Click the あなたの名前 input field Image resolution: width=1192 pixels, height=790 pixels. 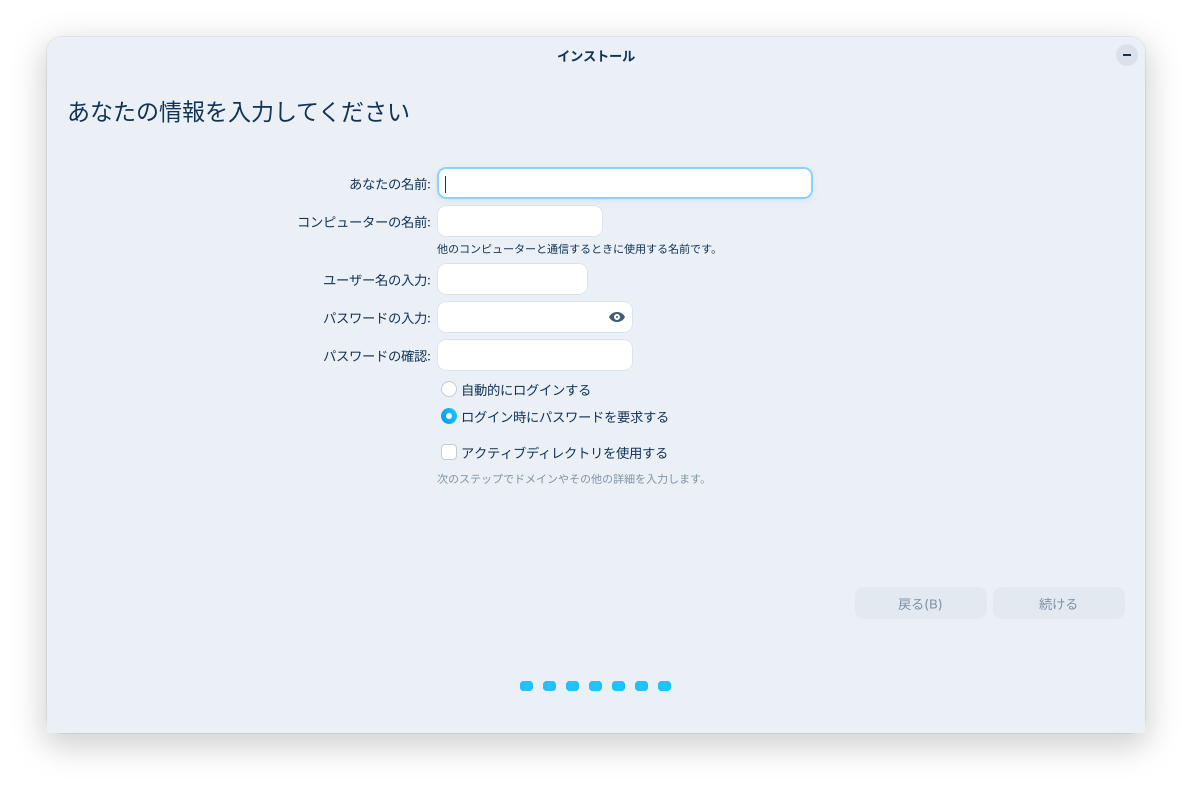pyautogui.click(x=624, y=183)
